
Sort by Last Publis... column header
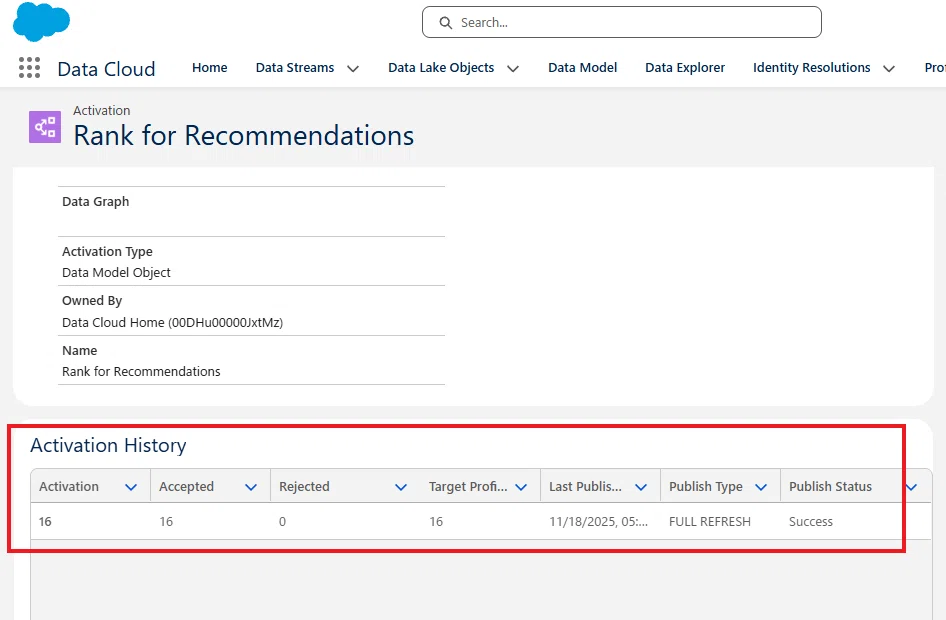pos(585,486)
